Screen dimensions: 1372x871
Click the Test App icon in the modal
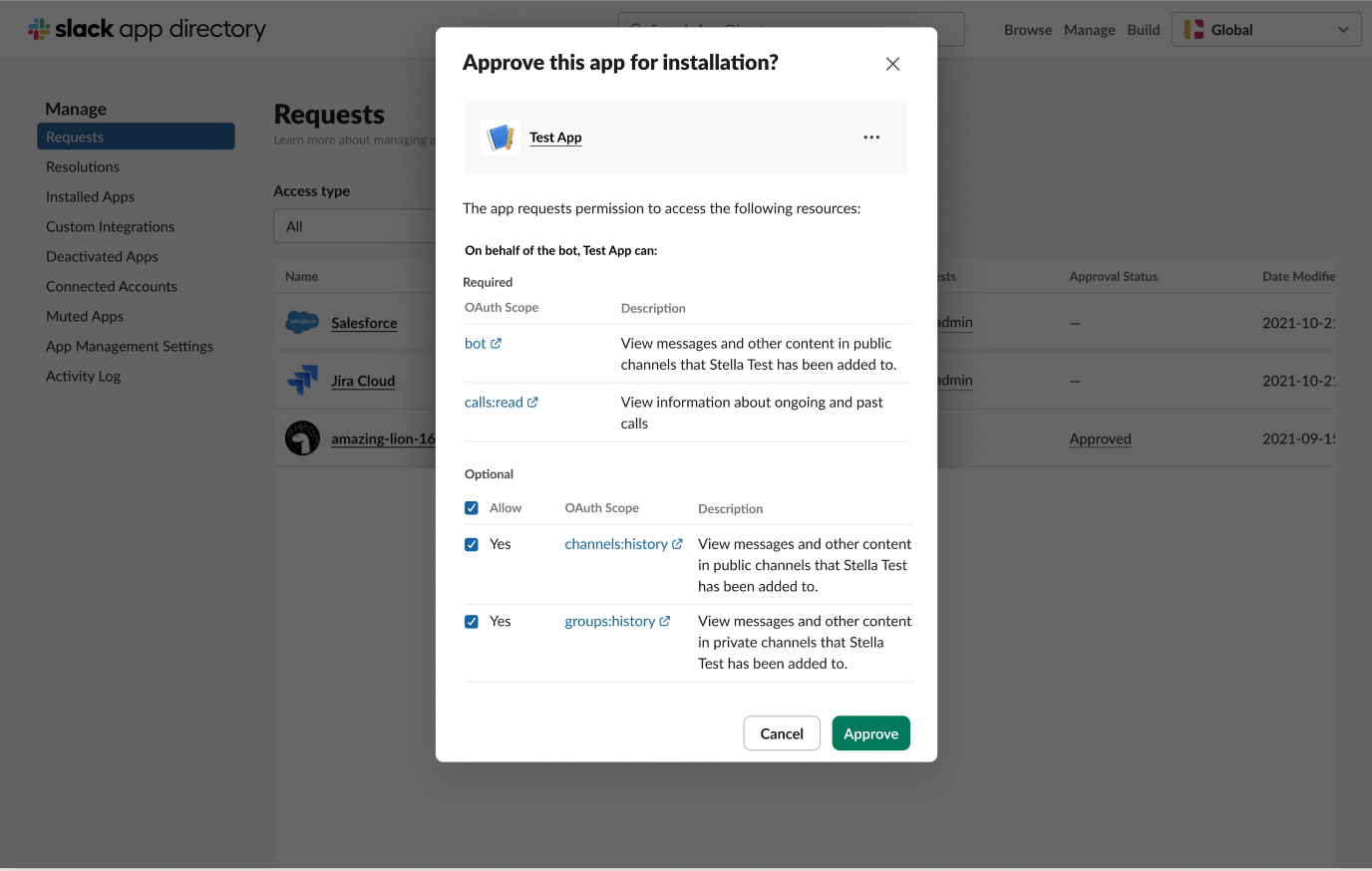(x=500, y=137)
